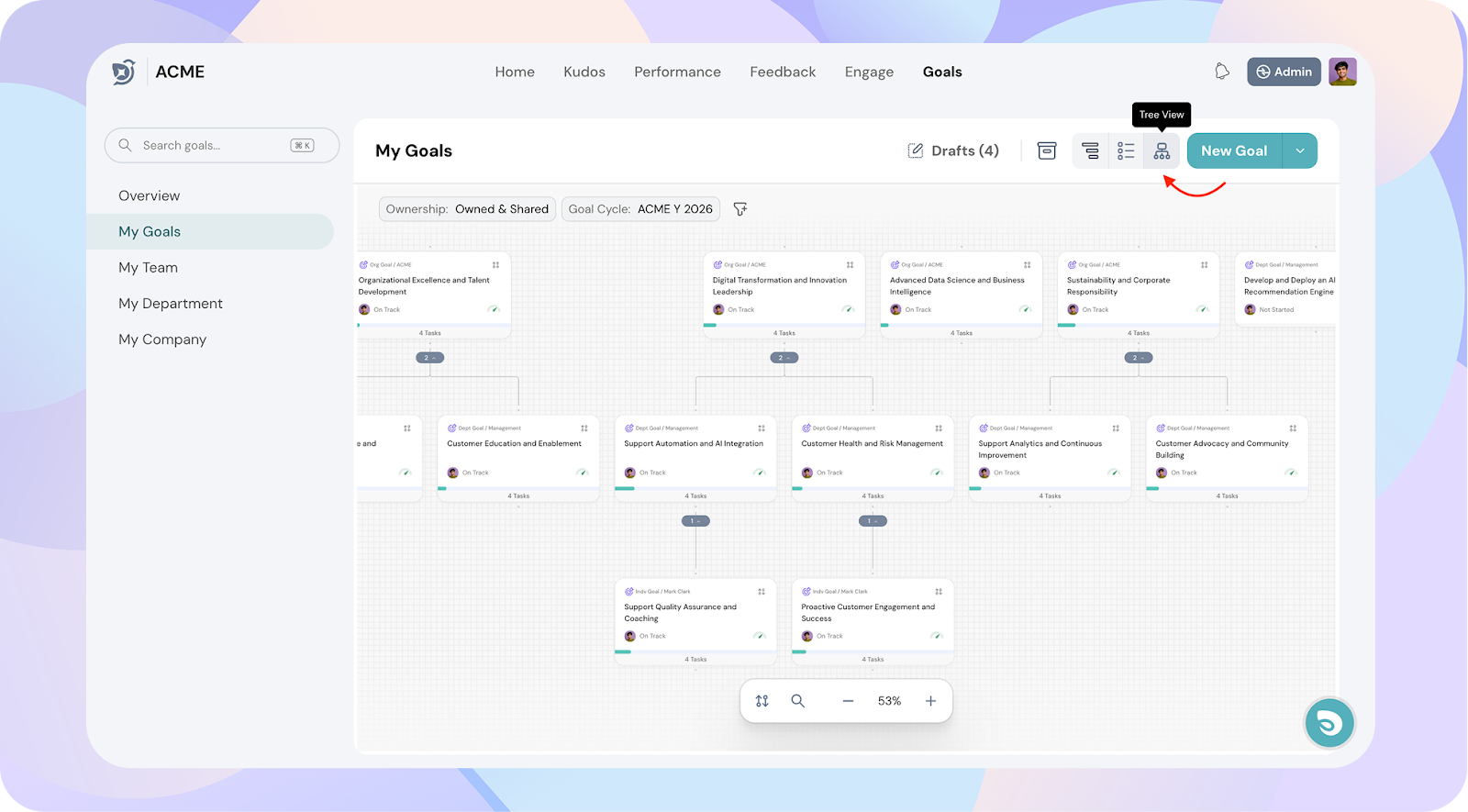Viewport: 1468px width, 812px height.
Task: Click expand icon on Organizational Excellence card
Action: [x=495, y=265]
